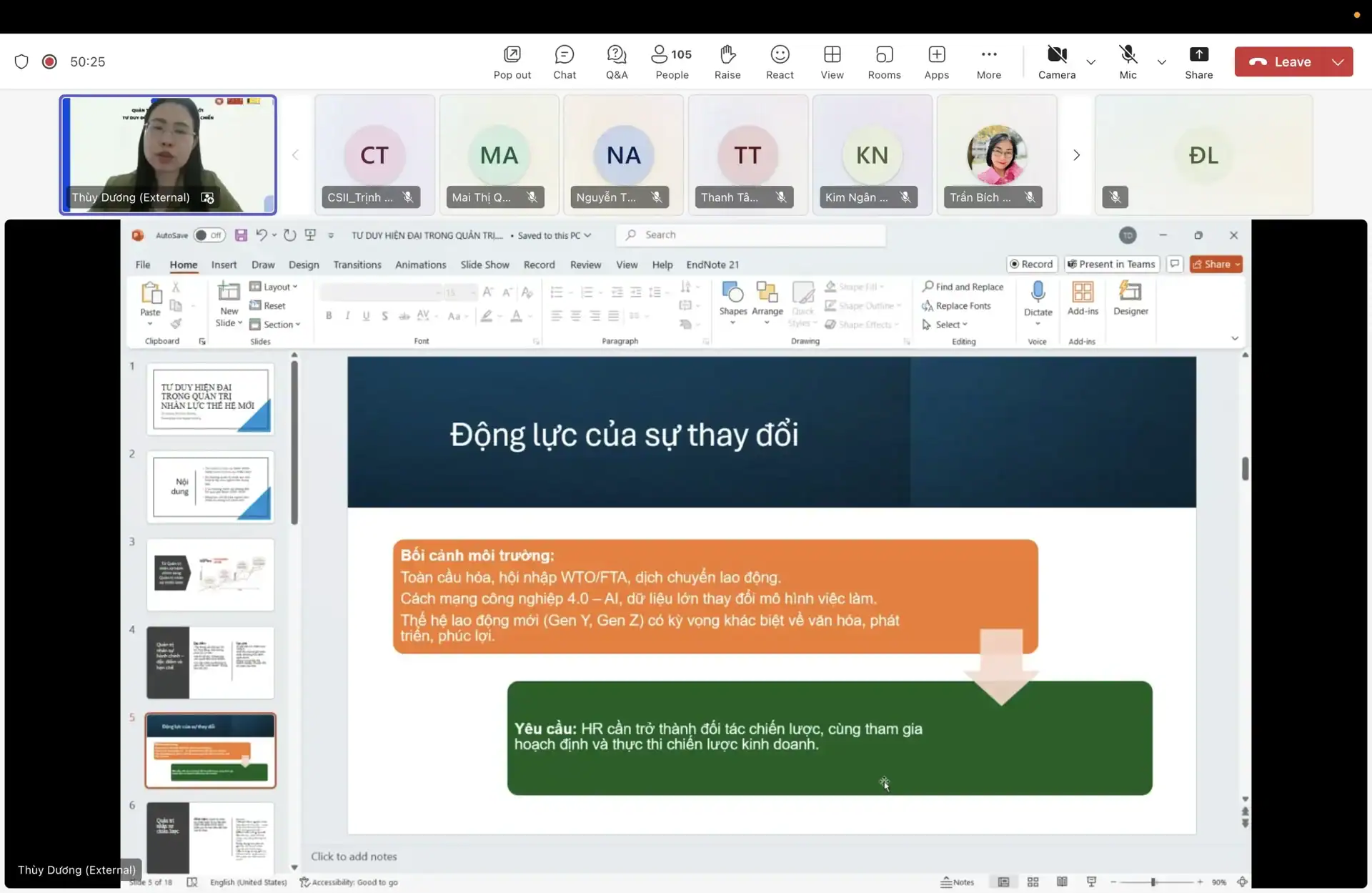Raise your hand in the meeting
The height and width of the screenshot is (893, 1372).
[x=727, y=62]
